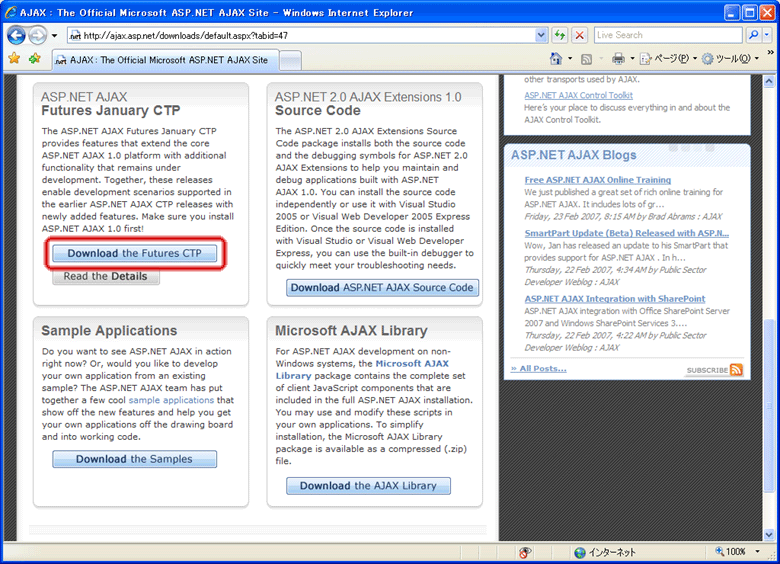Open ASP.NET AJAX Integration with SharePoint post
Image resolution: width=780 pixels, height=564 pixels.
coord(615,299)
